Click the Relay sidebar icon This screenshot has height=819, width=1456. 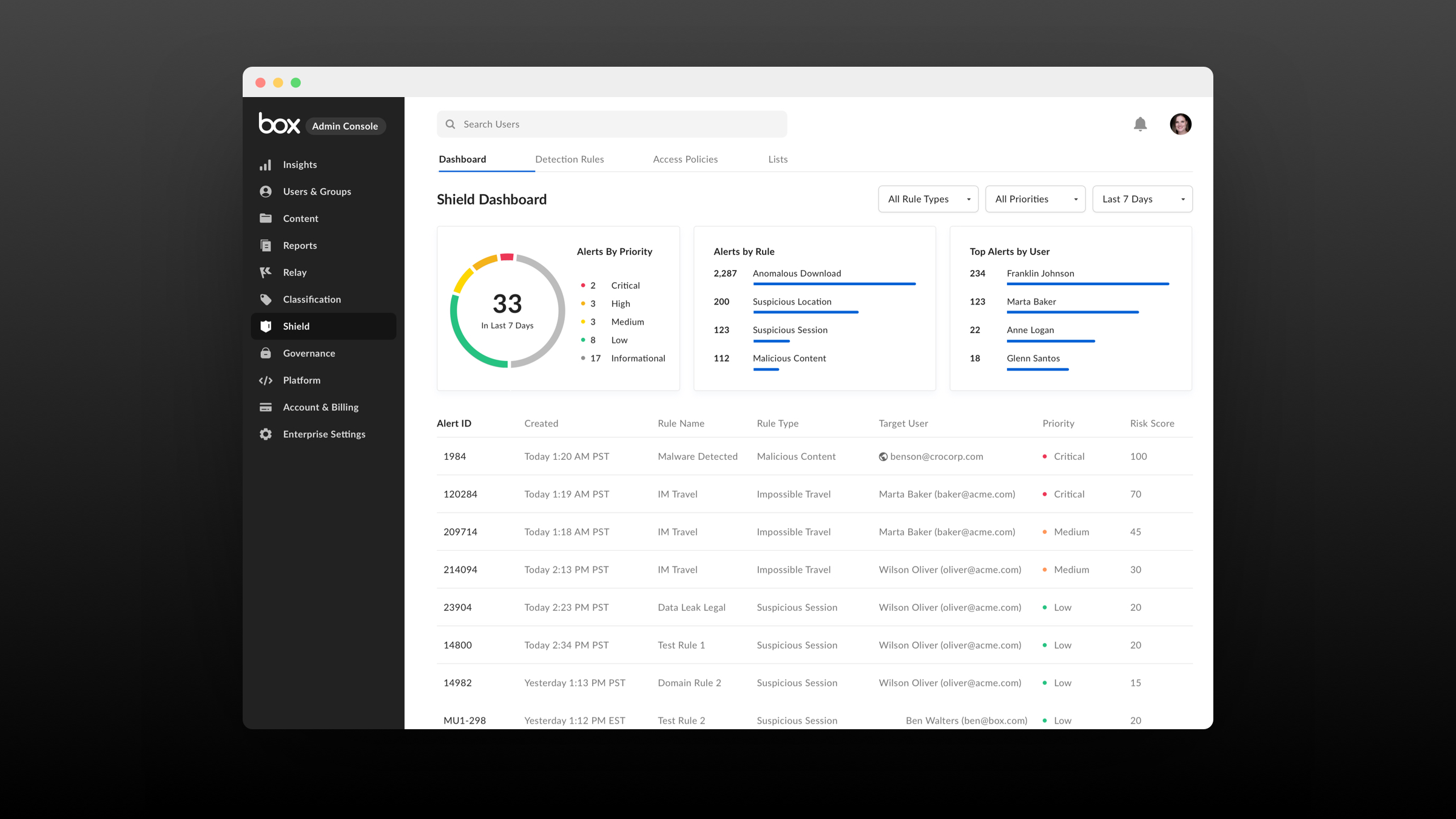click(x=266, y=272)
